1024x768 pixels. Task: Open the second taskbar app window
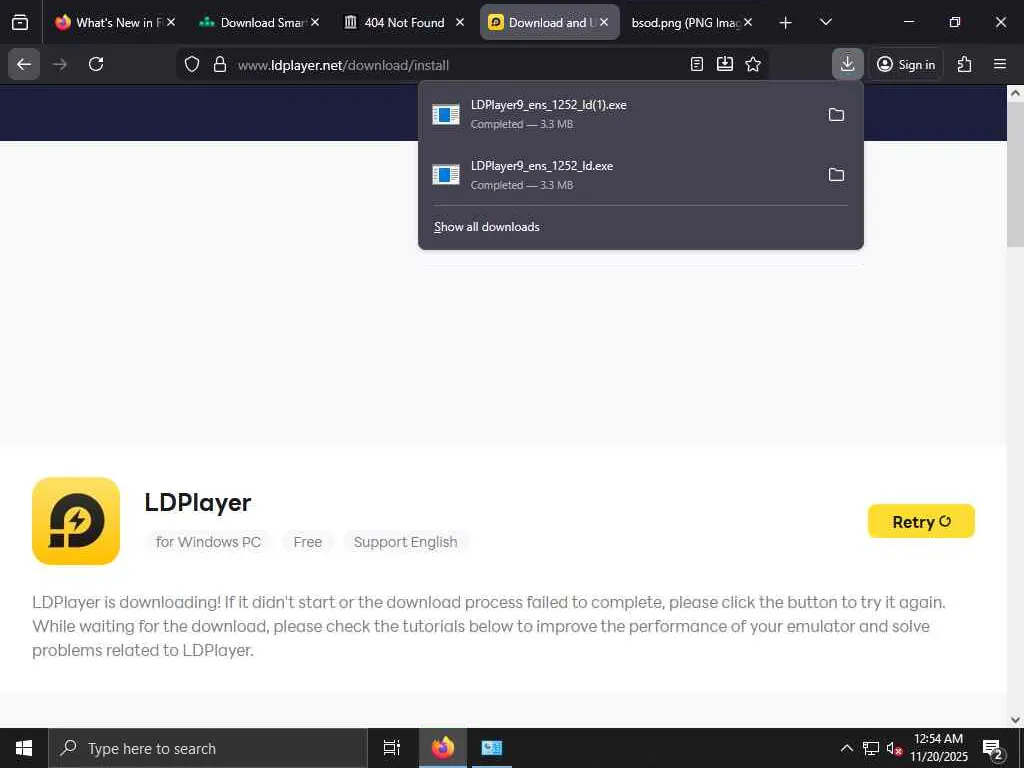pos(491,748)
